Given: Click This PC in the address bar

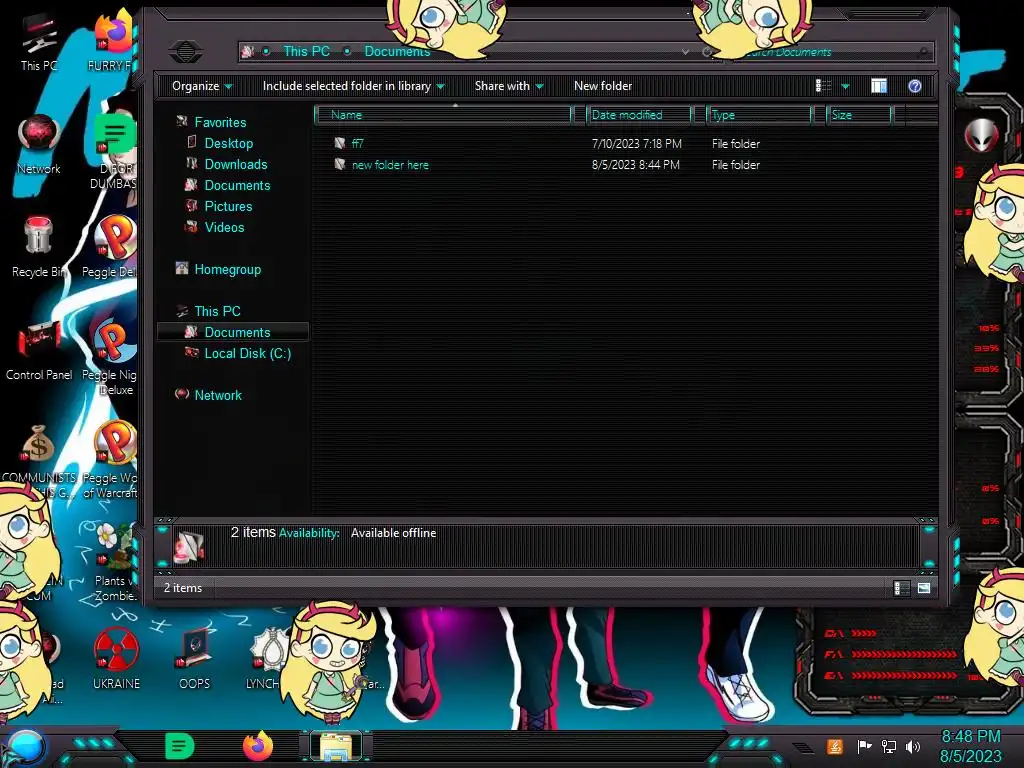Looking at the screenshot, I should click(x=306, y=51).
